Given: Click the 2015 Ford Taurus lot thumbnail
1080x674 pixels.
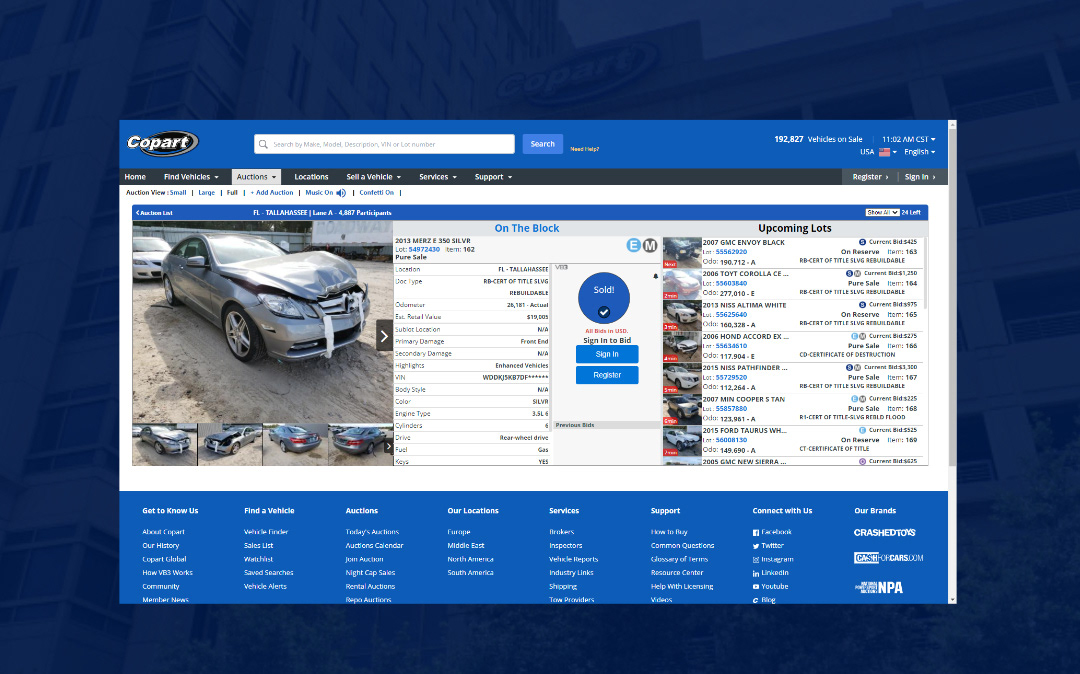Looking at the screenshot, I should (x=682, y=441).
